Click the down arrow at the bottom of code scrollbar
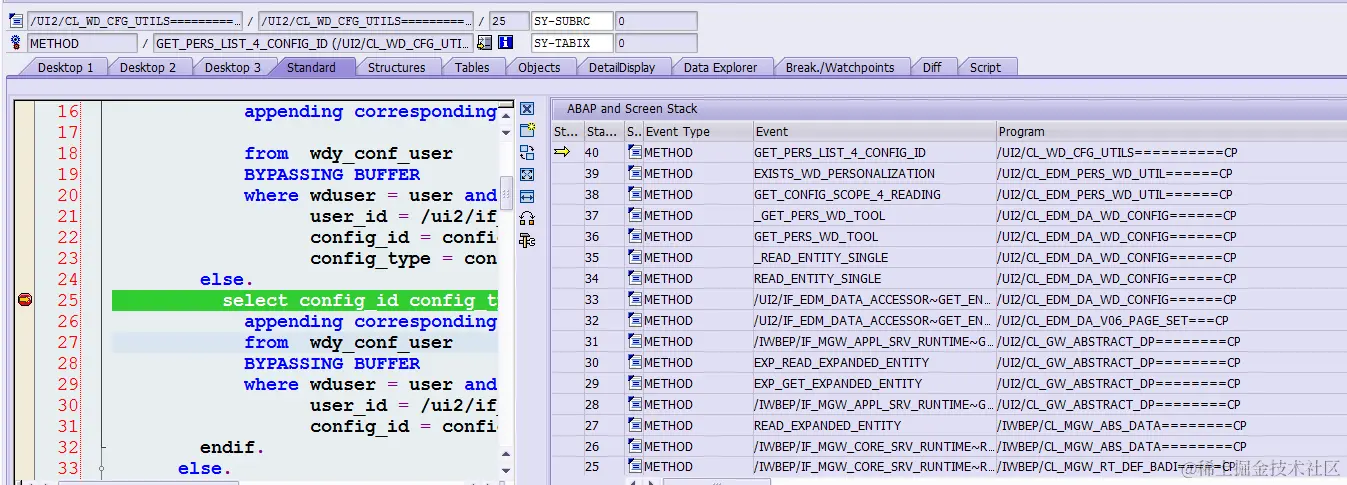Viewport: 1347px width, 485px height. (506, 471)
